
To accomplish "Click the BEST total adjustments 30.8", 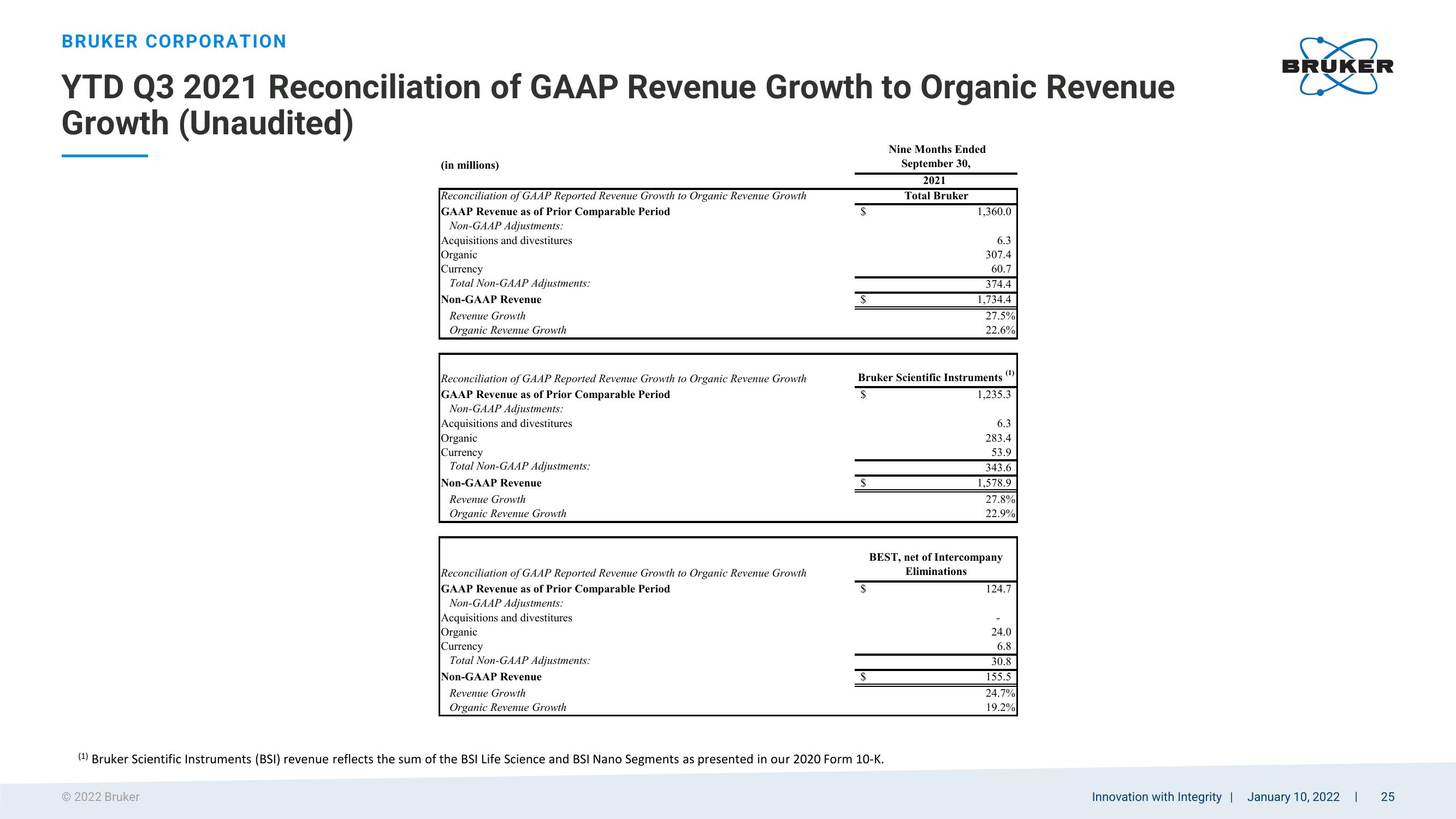I will [x=1001, y=661].
